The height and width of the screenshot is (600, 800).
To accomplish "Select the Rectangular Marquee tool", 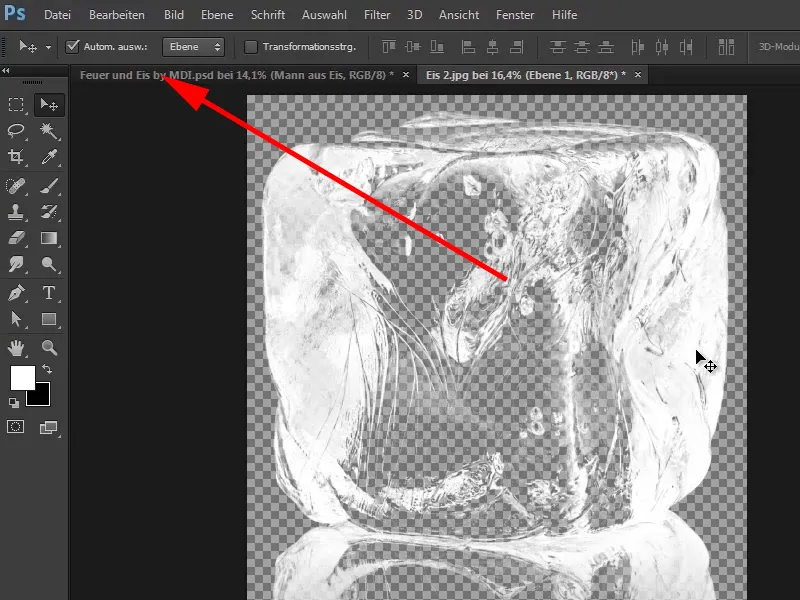I will pos(16,105).
